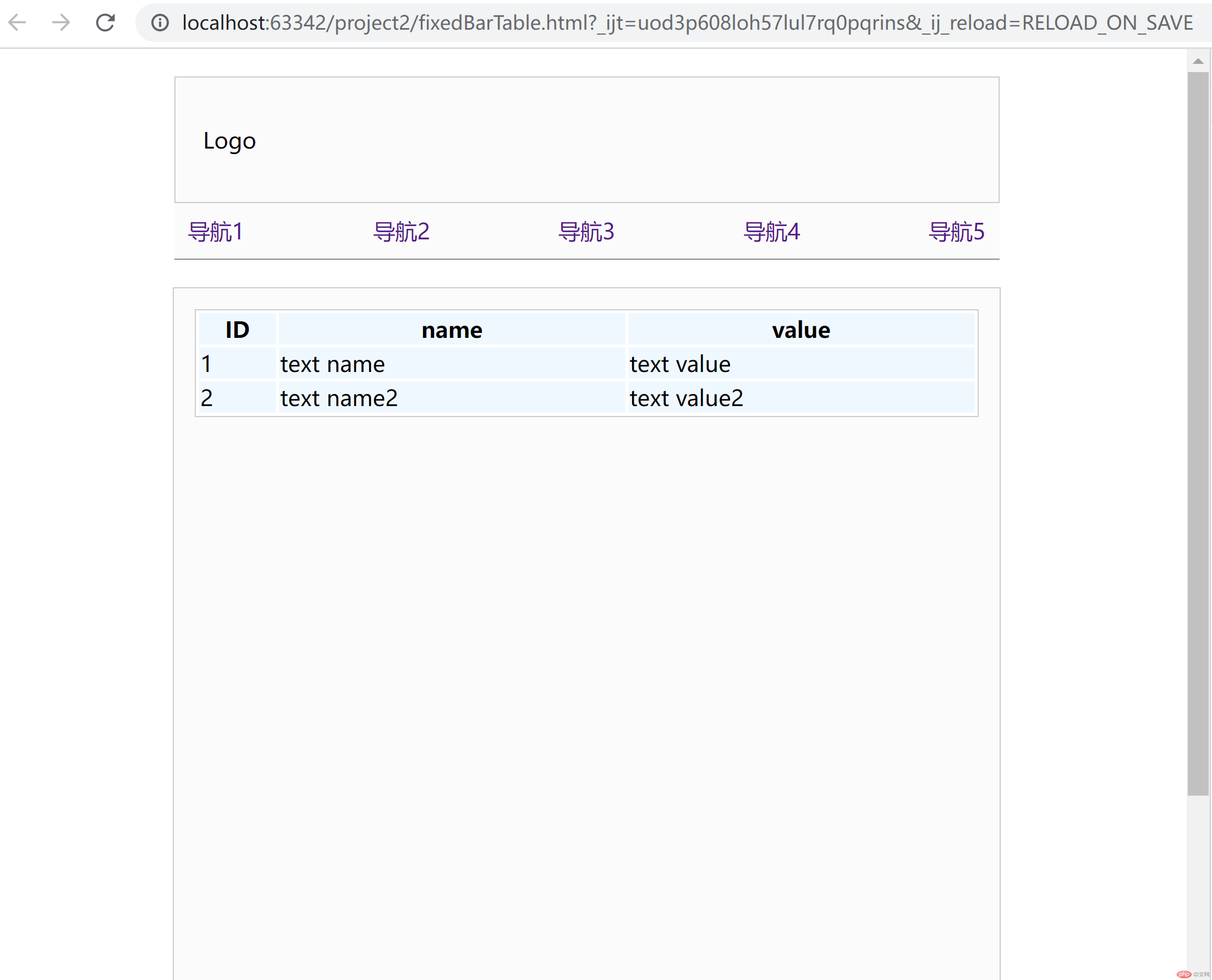Open the 导航2 navigation link
The height and width of the screenshot is (980, 1212).
pos(402,232)
